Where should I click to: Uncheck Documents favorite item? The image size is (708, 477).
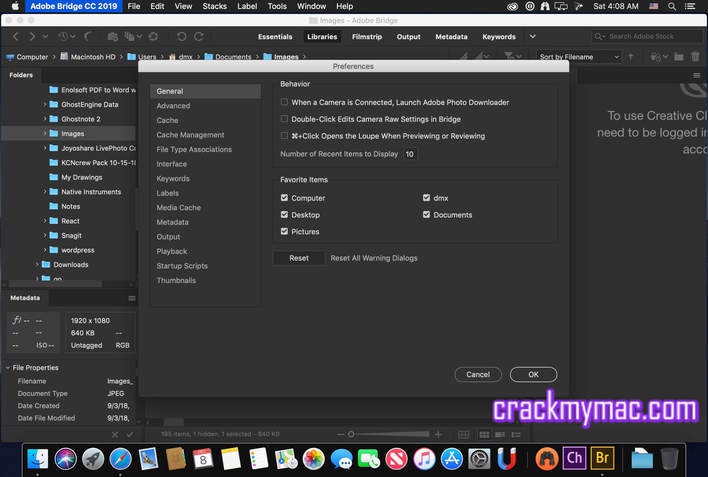(x=426, y=215)
